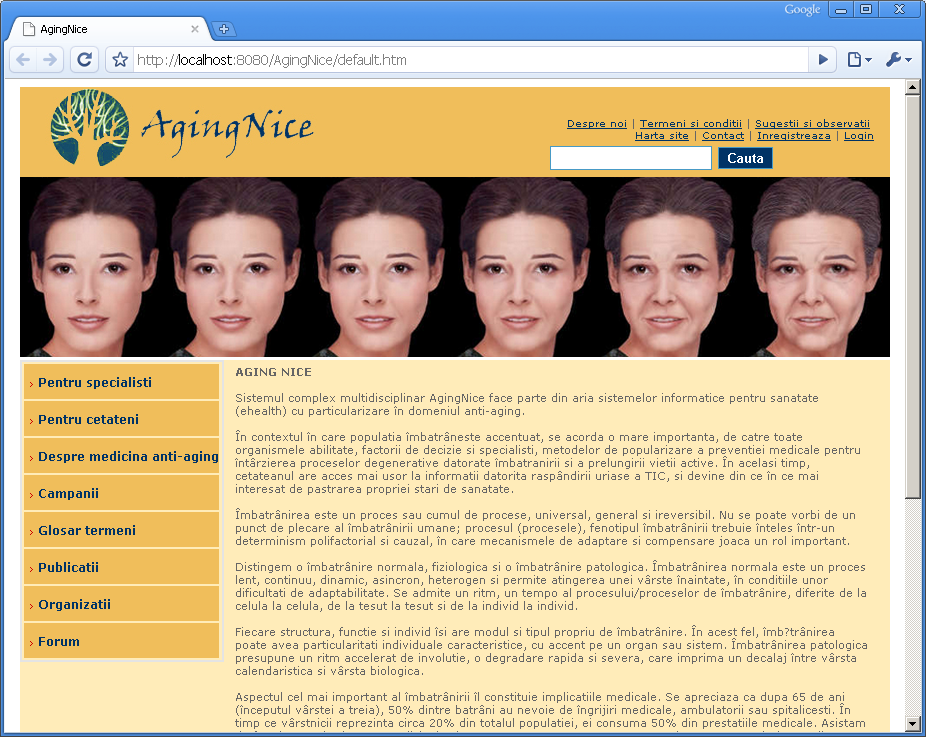Click the scrollbar down arrow
926x737 pixels.
click(912, 723)
